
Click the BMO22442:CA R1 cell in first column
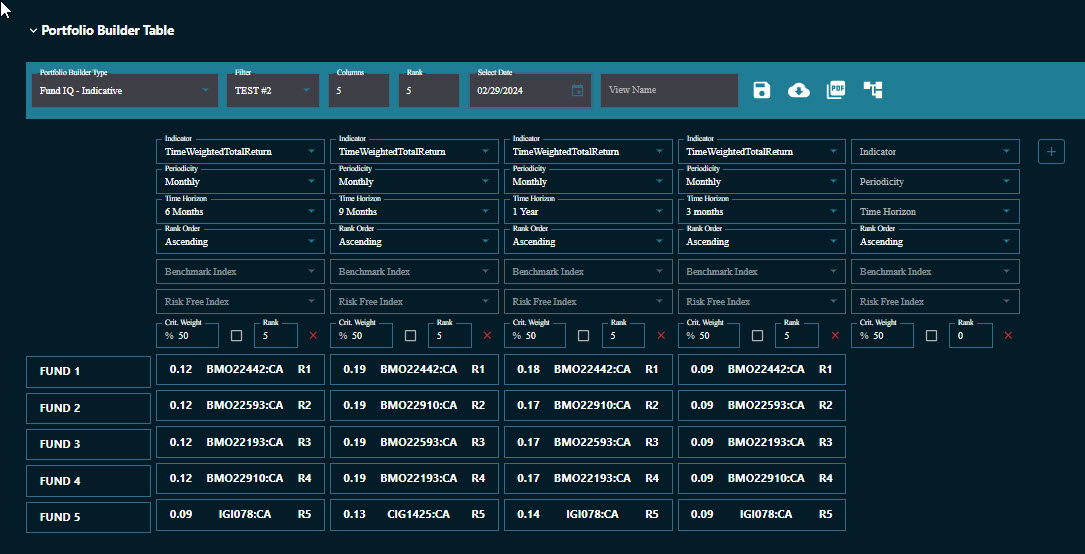[240, 370]
